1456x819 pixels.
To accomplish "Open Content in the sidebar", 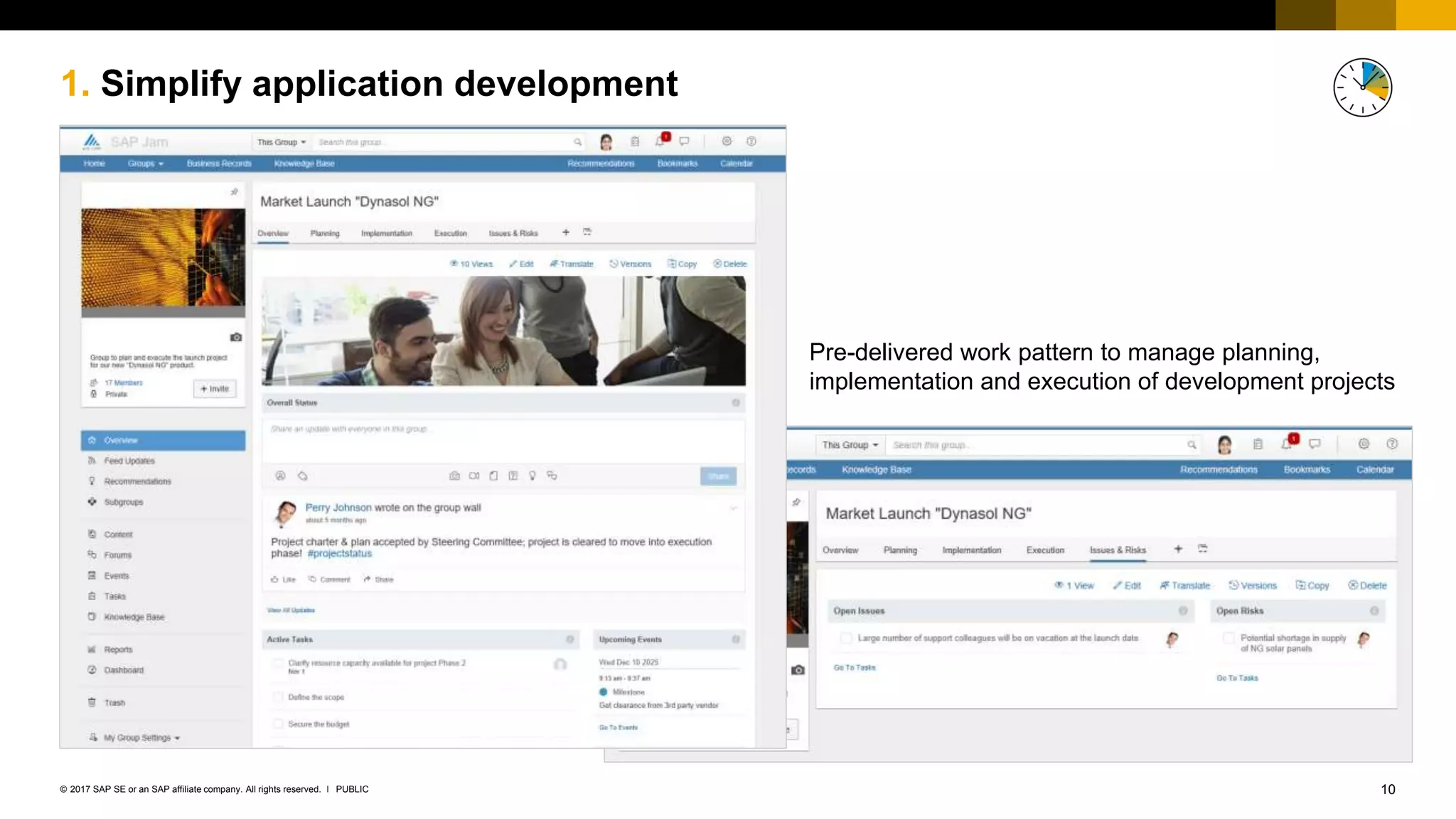I will click(x=118, y=535).
